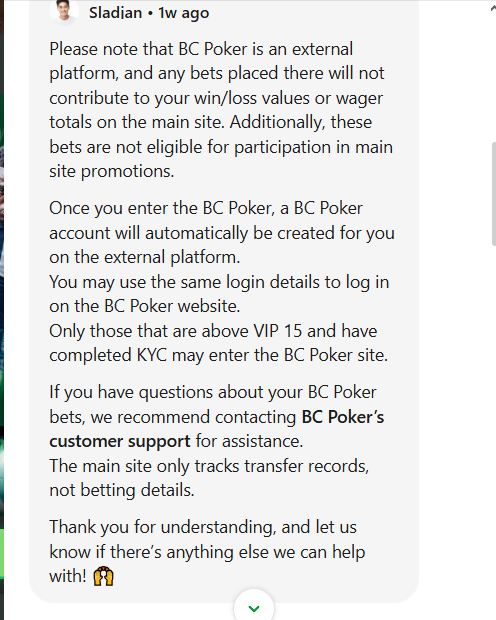Click the "1w ago" message timestamp
Screen dimensions: 496x620
point(184,13)
